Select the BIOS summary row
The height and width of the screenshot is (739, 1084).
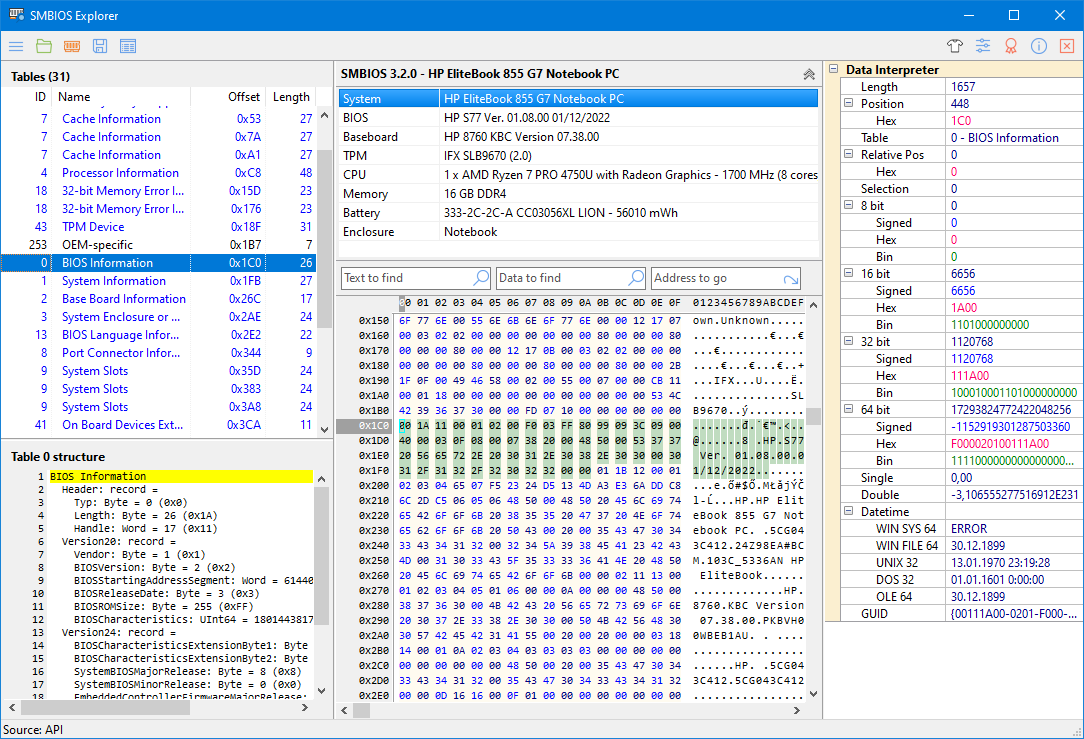coord(579,118)
